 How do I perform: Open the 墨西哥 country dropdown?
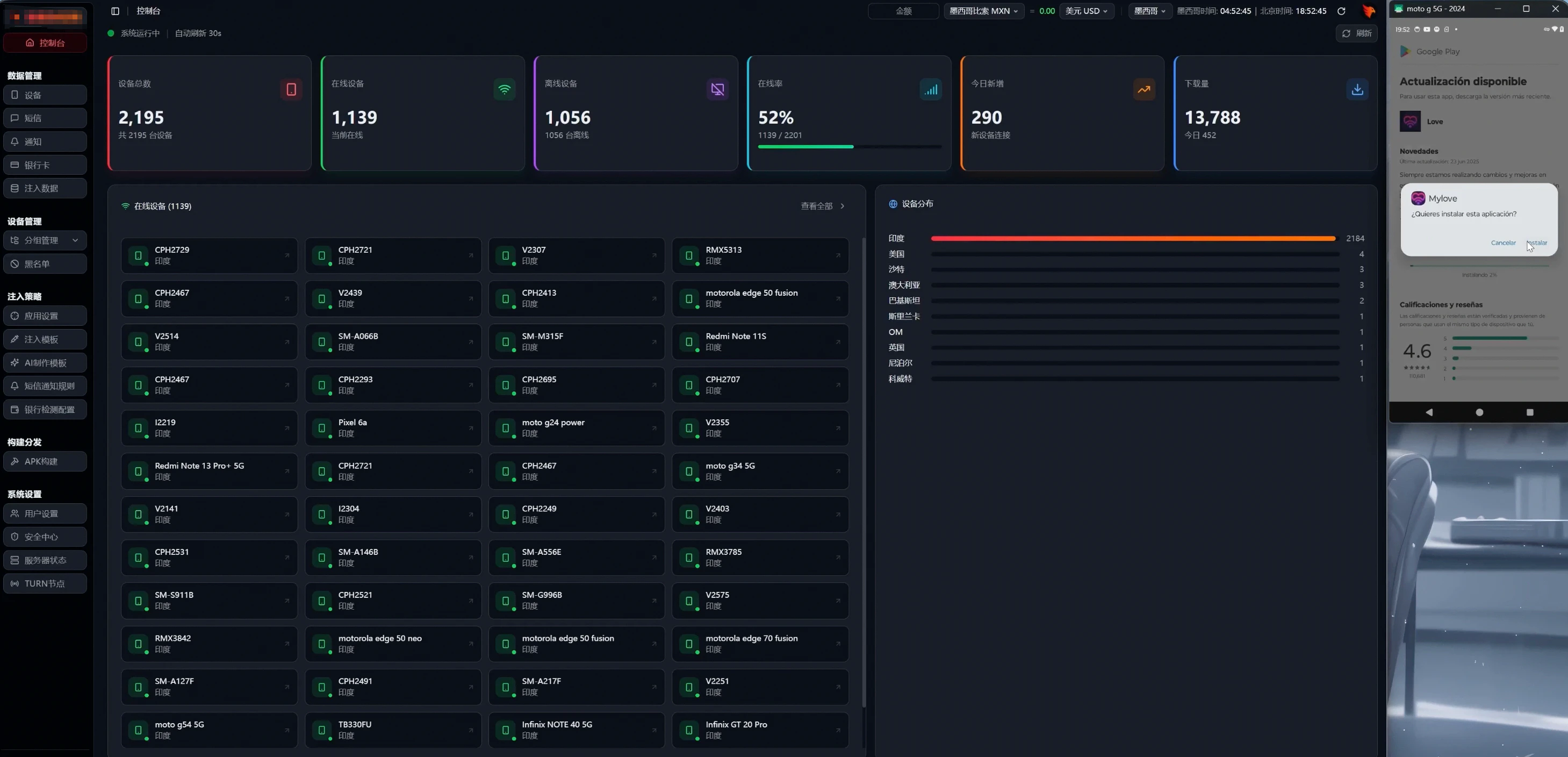pyautogui.click(x=1150, y=11)
